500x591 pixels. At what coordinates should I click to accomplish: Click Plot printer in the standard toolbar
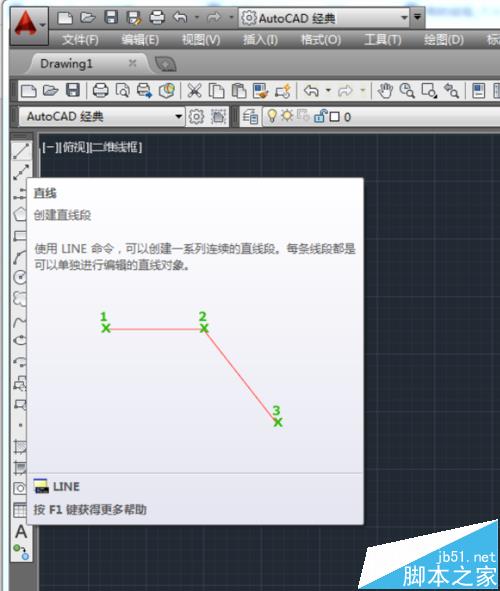pos(101,91)
